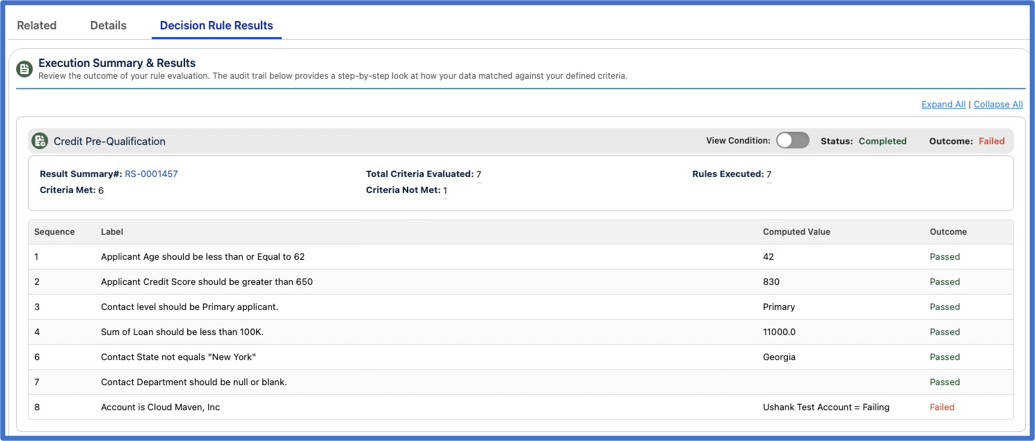Viewport: 1035px width, 441px height.
Task: Click computed value 11000.0
Action: tap(780, 332)
